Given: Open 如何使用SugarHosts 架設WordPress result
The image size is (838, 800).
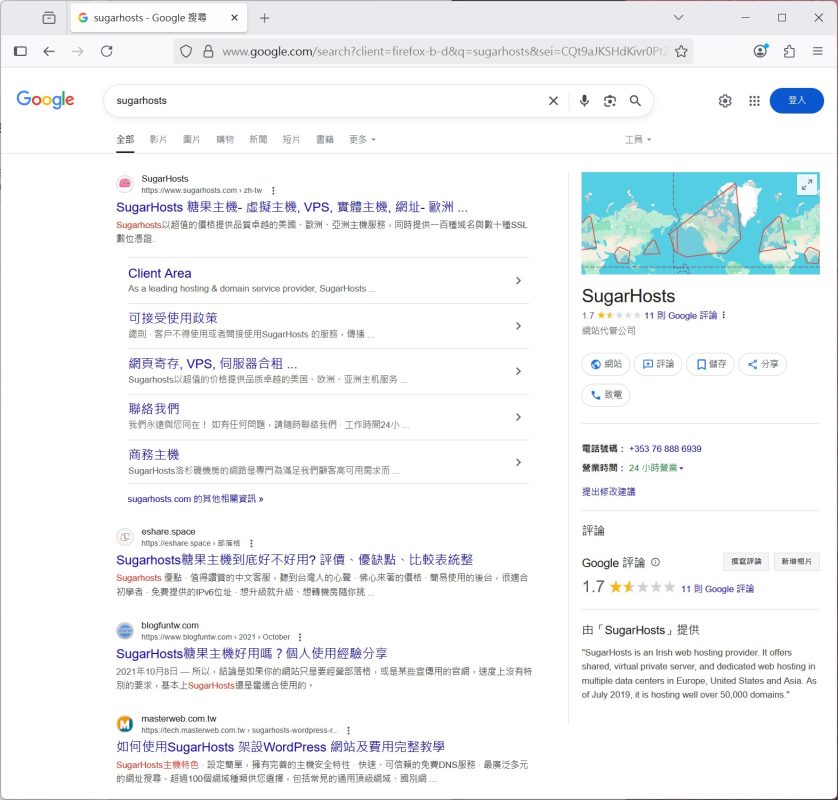Looking at the screenshot, I should tap(281, 747).
